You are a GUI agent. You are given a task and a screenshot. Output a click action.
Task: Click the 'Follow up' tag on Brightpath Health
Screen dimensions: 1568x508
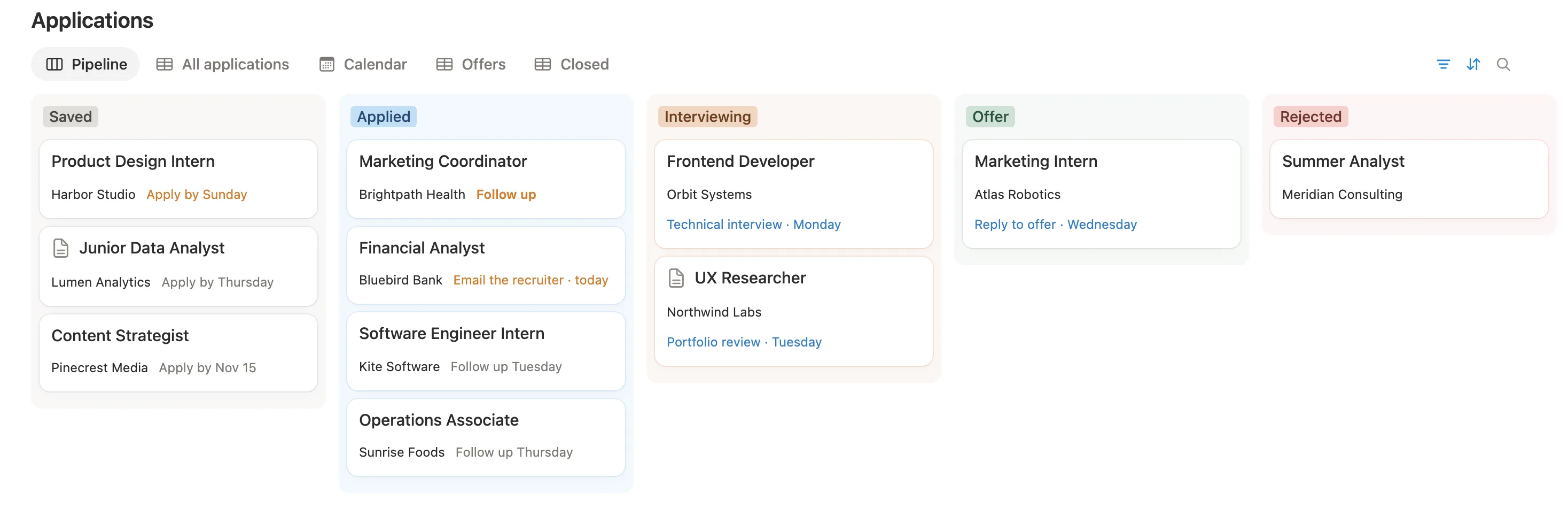tap(506, 194)
